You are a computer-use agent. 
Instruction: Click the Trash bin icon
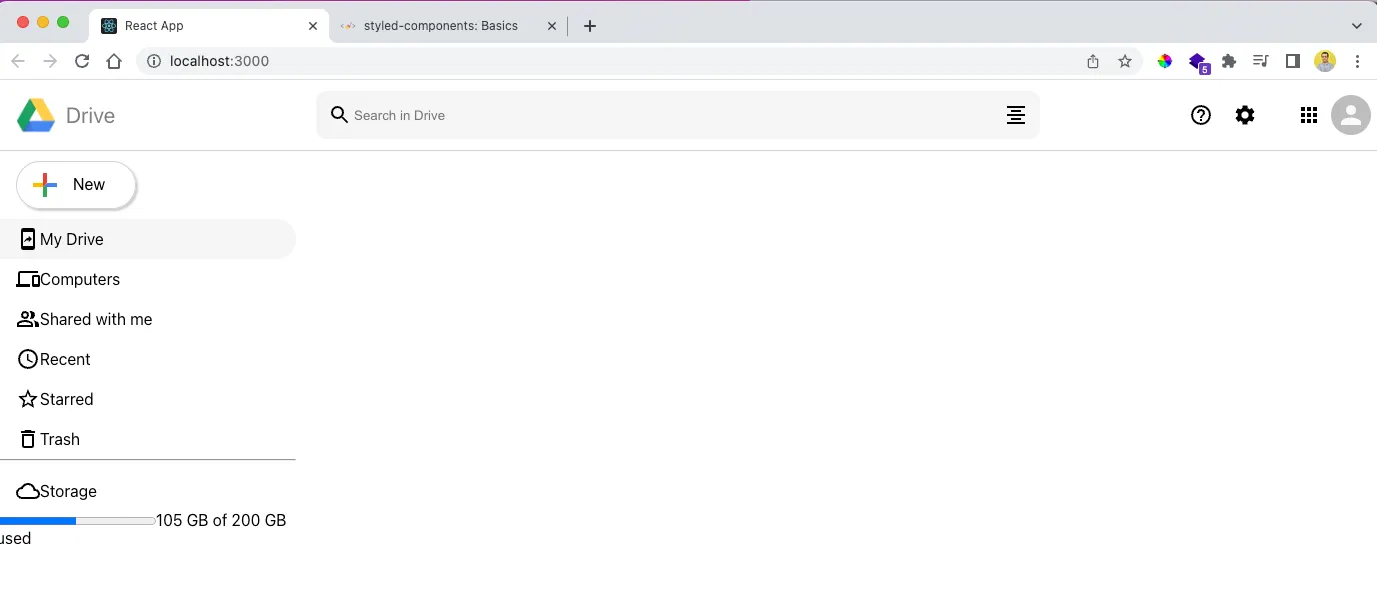click(x=28, y=439)
